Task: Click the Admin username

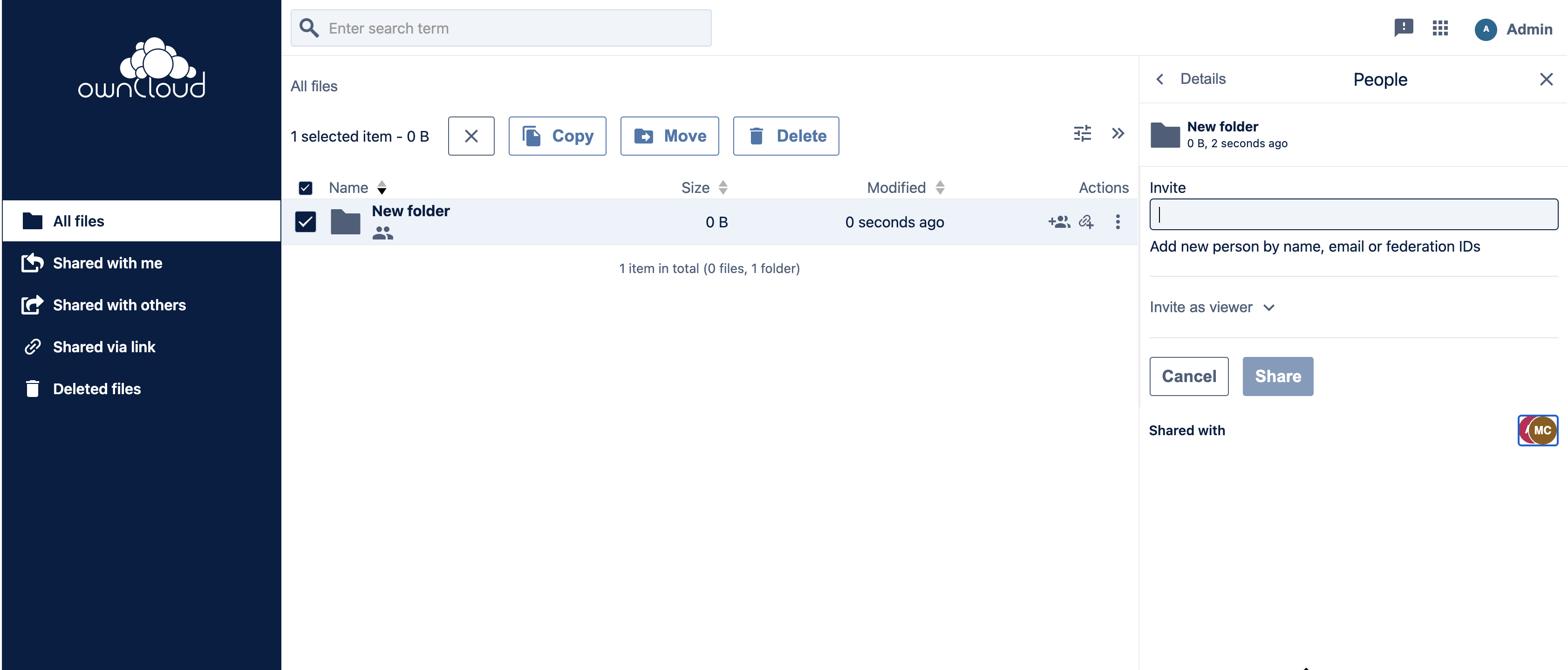Action: pyautogui.click(x=1529, y=29)
